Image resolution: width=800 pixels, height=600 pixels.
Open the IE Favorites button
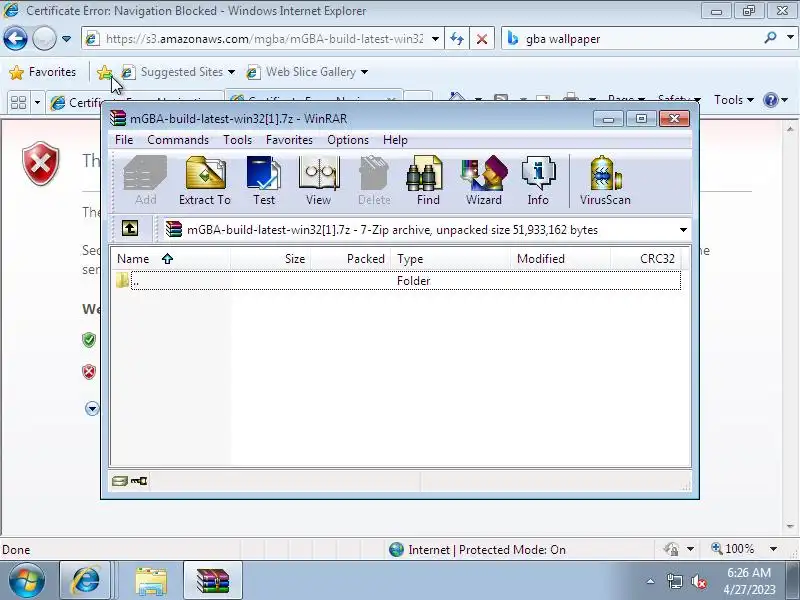43,72
